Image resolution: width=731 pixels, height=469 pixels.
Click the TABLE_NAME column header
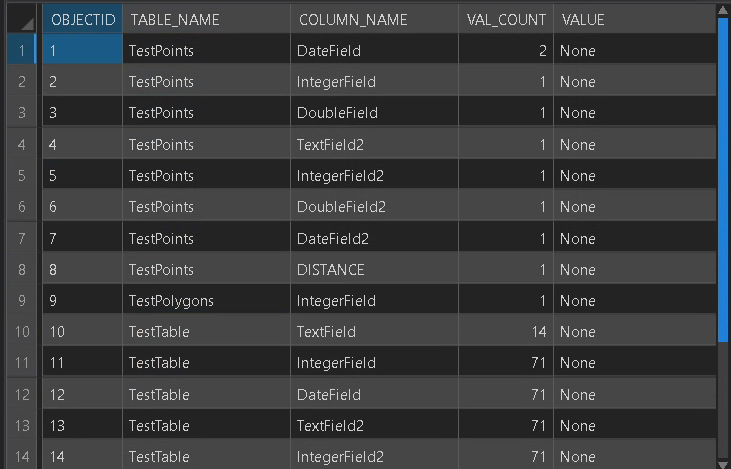pos(174,19)
